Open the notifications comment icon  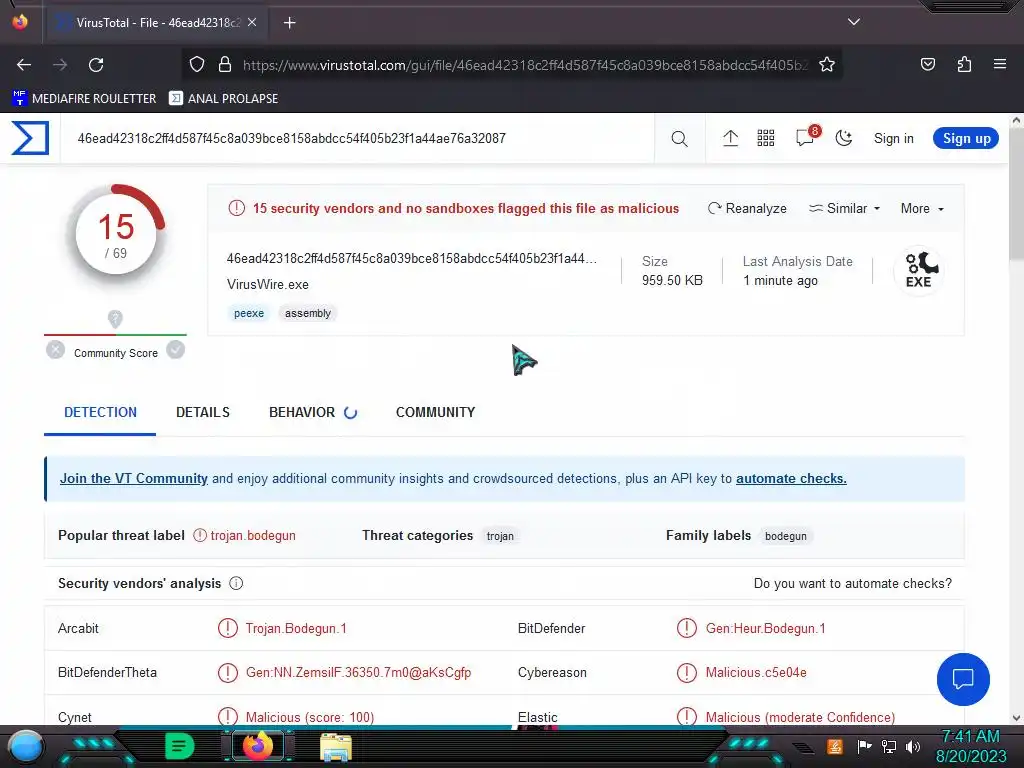pos(805,137)
